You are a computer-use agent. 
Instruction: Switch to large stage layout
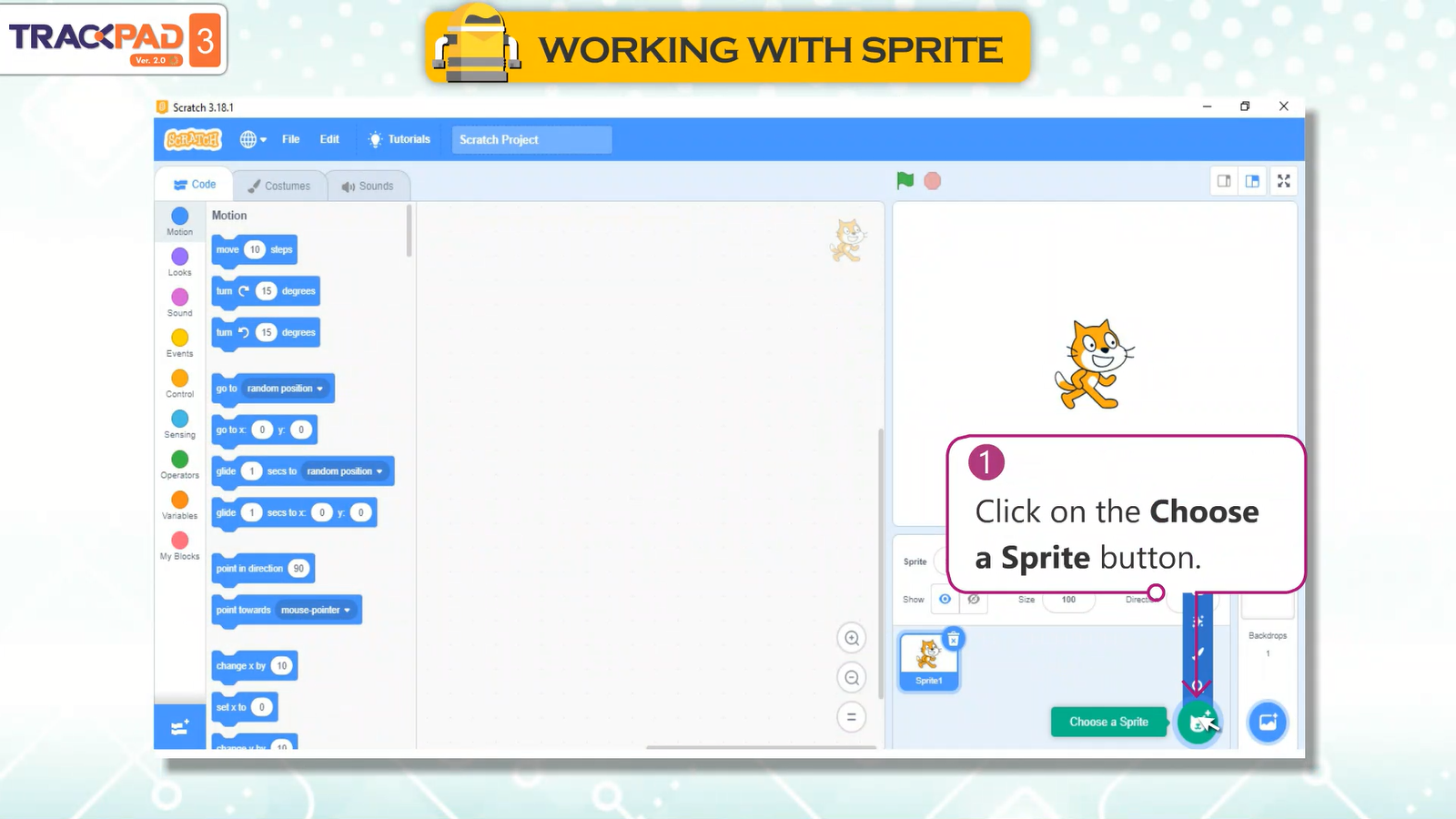tap(1253, 181)
